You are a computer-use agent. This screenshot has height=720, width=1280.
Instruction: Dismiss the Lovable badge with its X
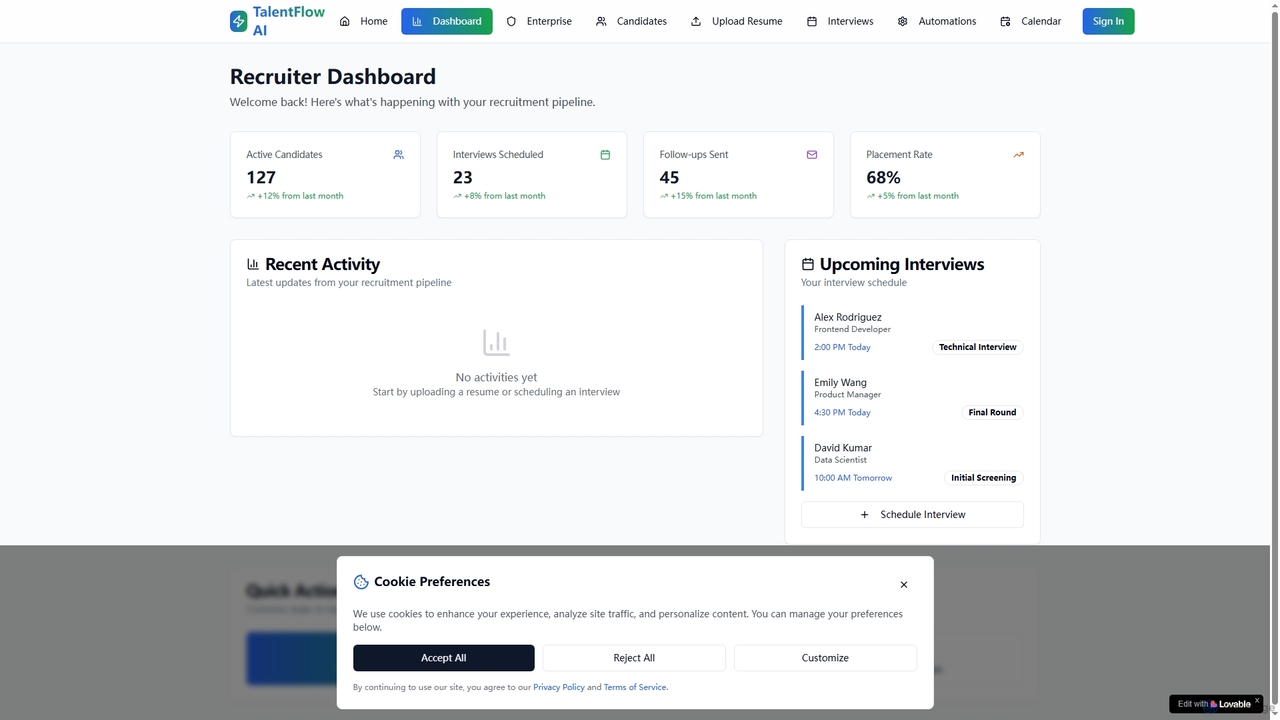(1257, 701)
